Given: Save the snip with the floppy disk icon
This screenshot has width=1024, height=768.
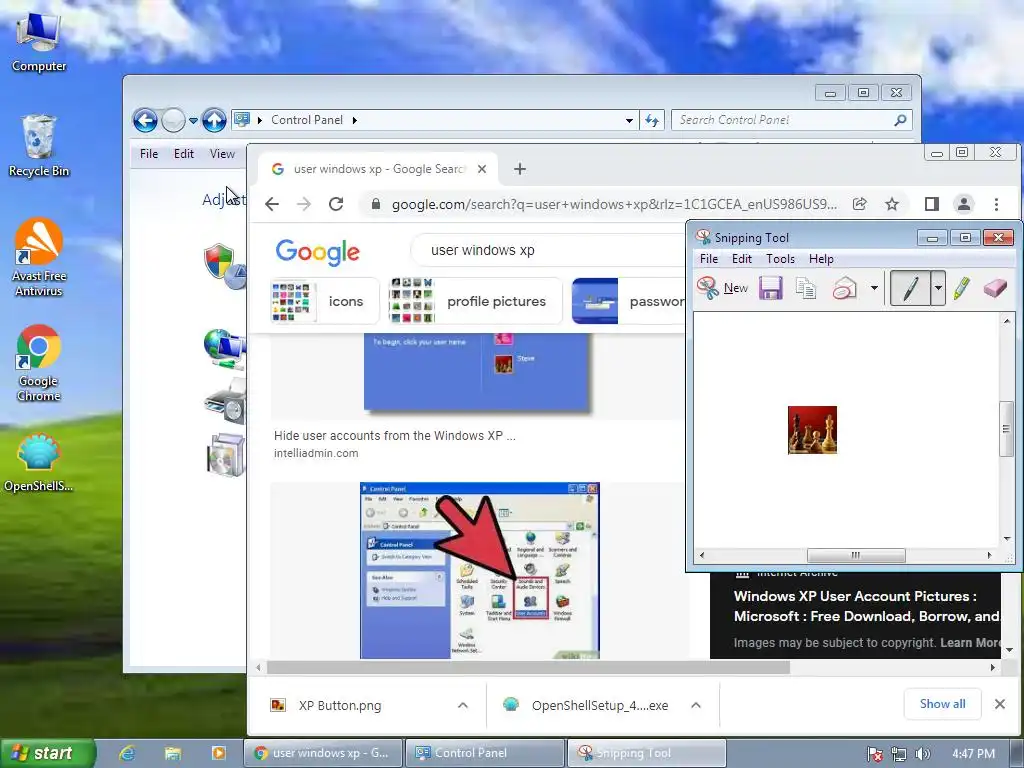Looking at the screenshot, I should click(771, 288).
